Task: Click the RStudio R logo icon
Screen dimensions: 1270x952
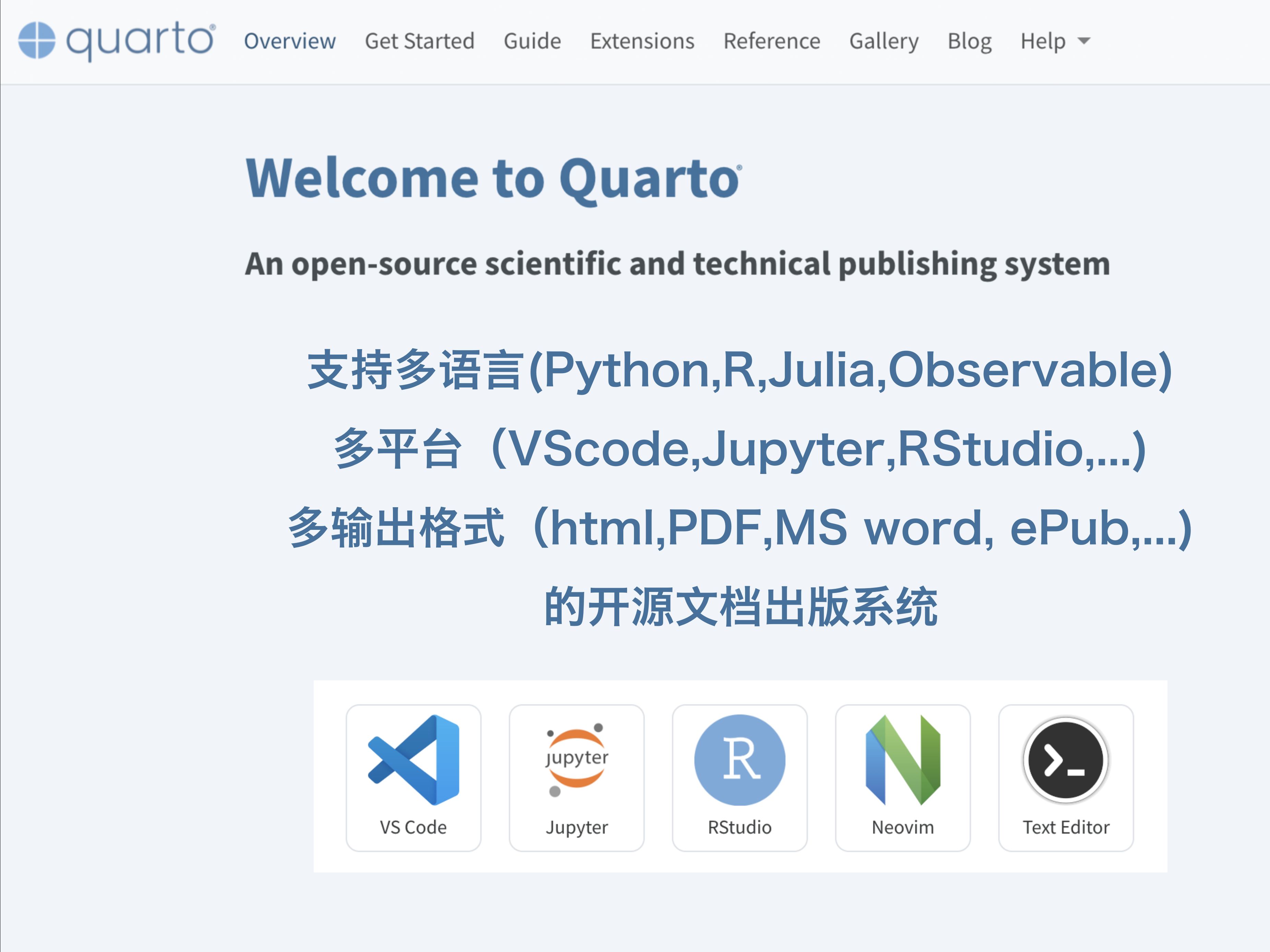Action: pos(740,760)
